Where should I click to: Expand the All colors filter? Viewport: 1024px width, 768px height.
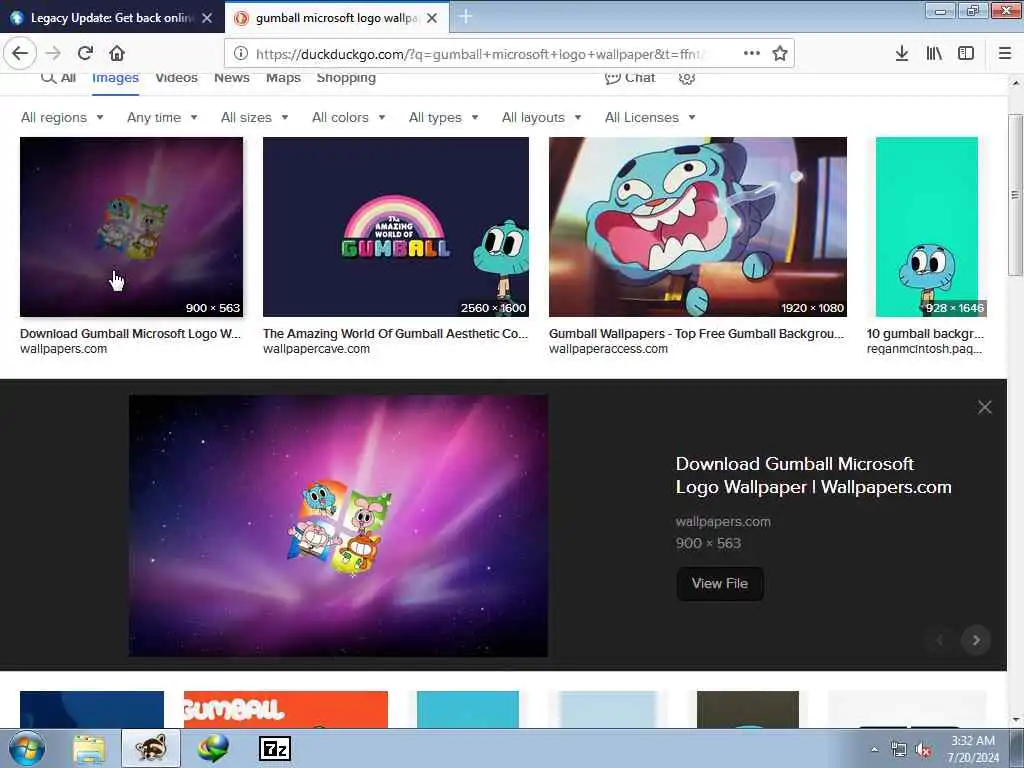[x=348, y=118]
